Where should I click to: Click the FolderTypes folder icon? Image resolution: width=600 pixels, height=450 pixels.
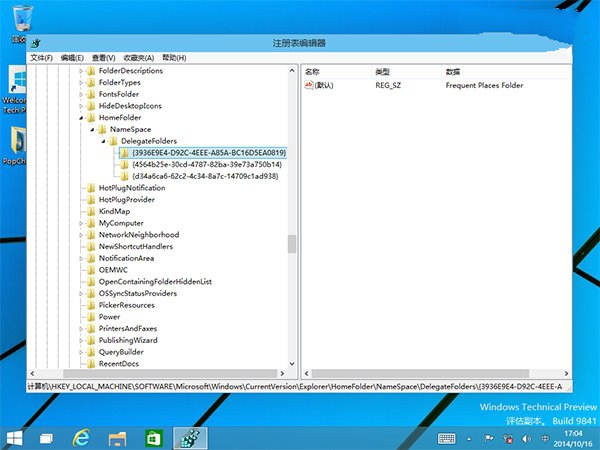pyautogui.click(x=91, y=83)
